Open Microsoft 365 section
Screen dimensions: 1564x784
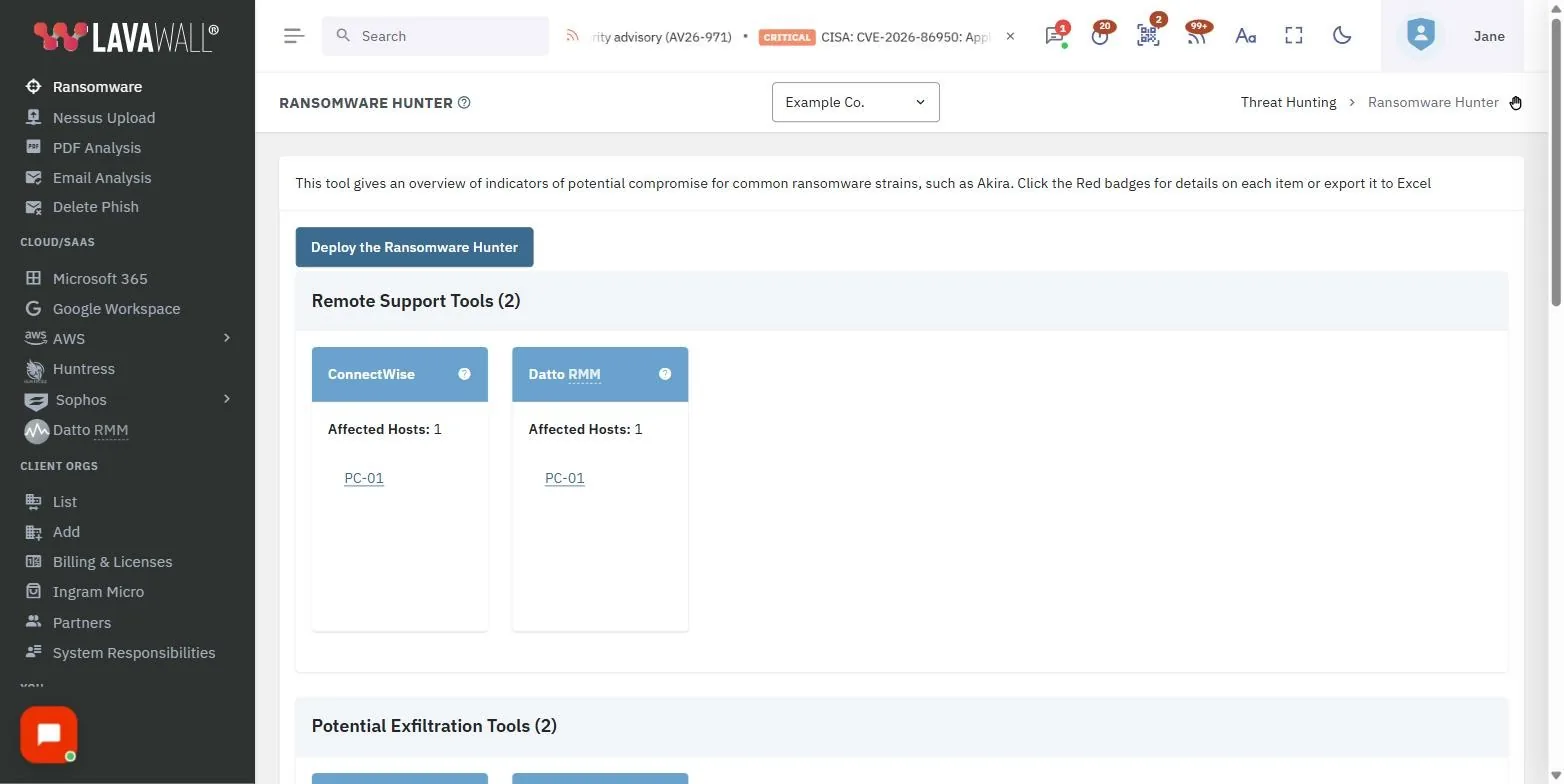[x=100, y=278]
